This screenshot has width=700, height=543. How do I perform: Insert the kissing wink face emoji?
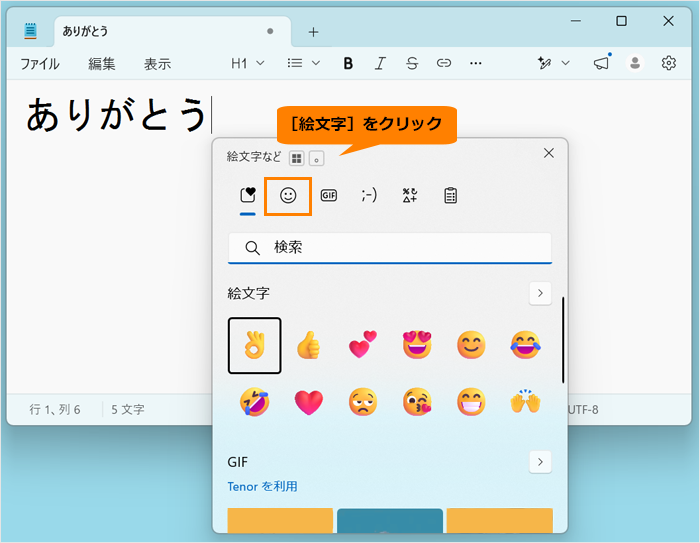tap(417, 402)
